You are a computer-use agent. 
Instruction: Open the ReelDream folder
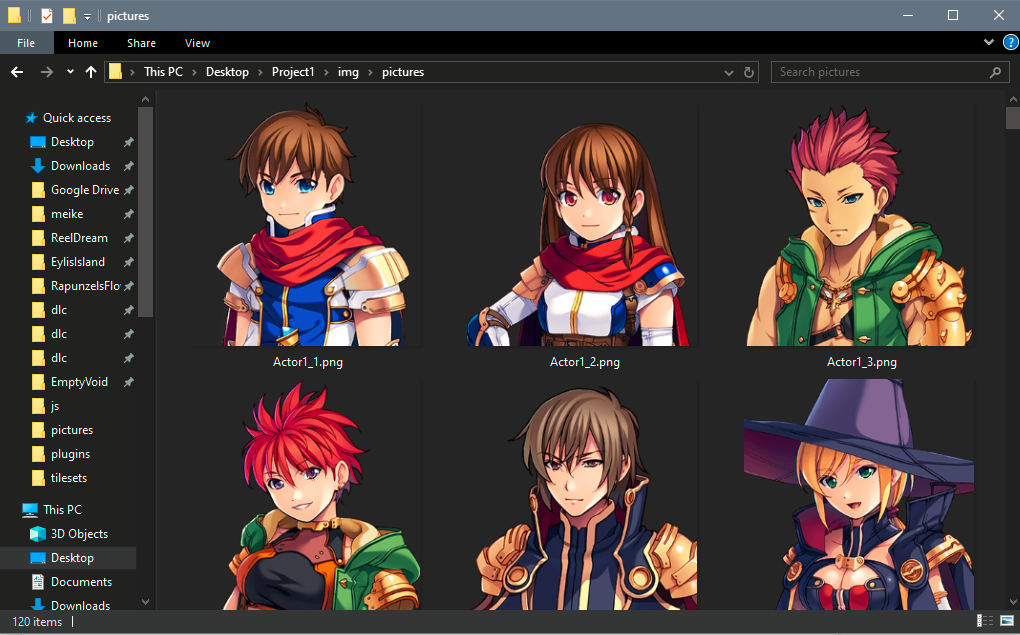(79, 238)
